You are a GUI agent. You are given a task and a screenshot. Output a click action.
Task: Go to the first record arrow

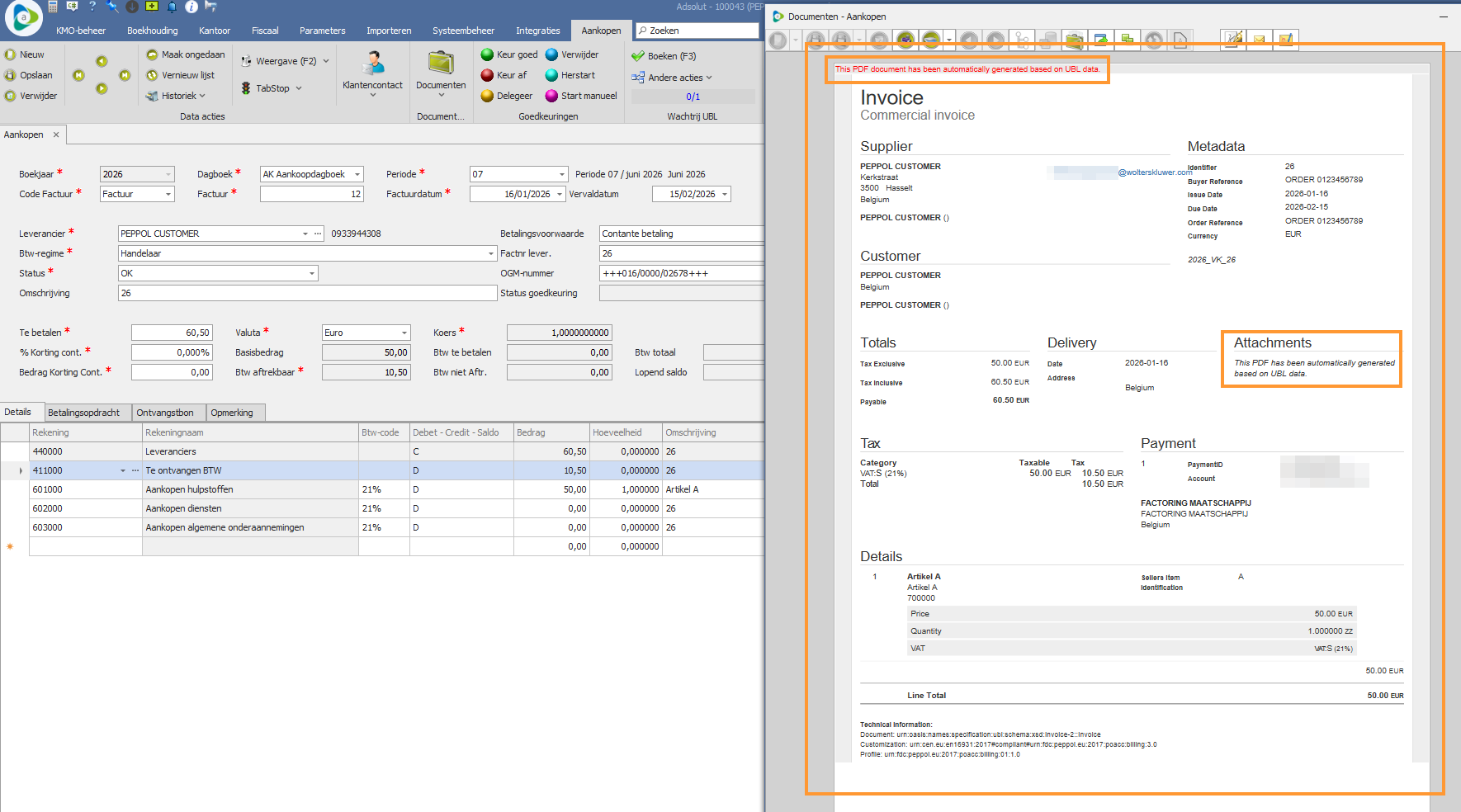click(78, 75)
